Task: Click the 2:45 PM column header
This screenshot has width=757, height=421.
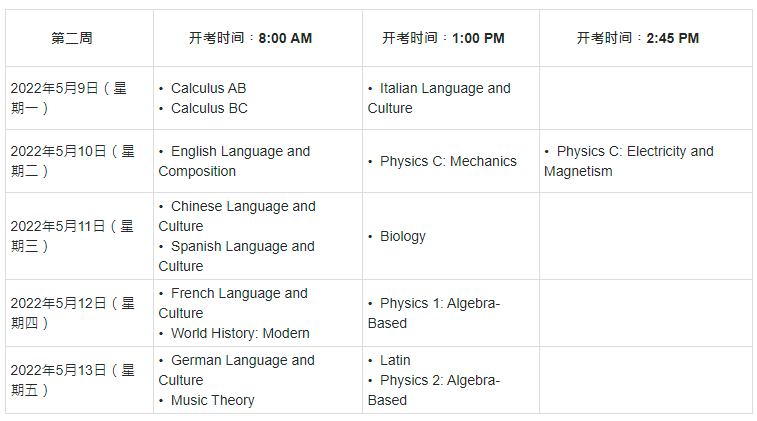Action: (638, 38)
